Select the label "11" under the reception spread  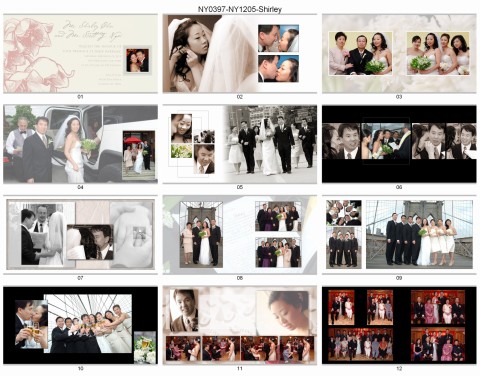tap(240, 369)
